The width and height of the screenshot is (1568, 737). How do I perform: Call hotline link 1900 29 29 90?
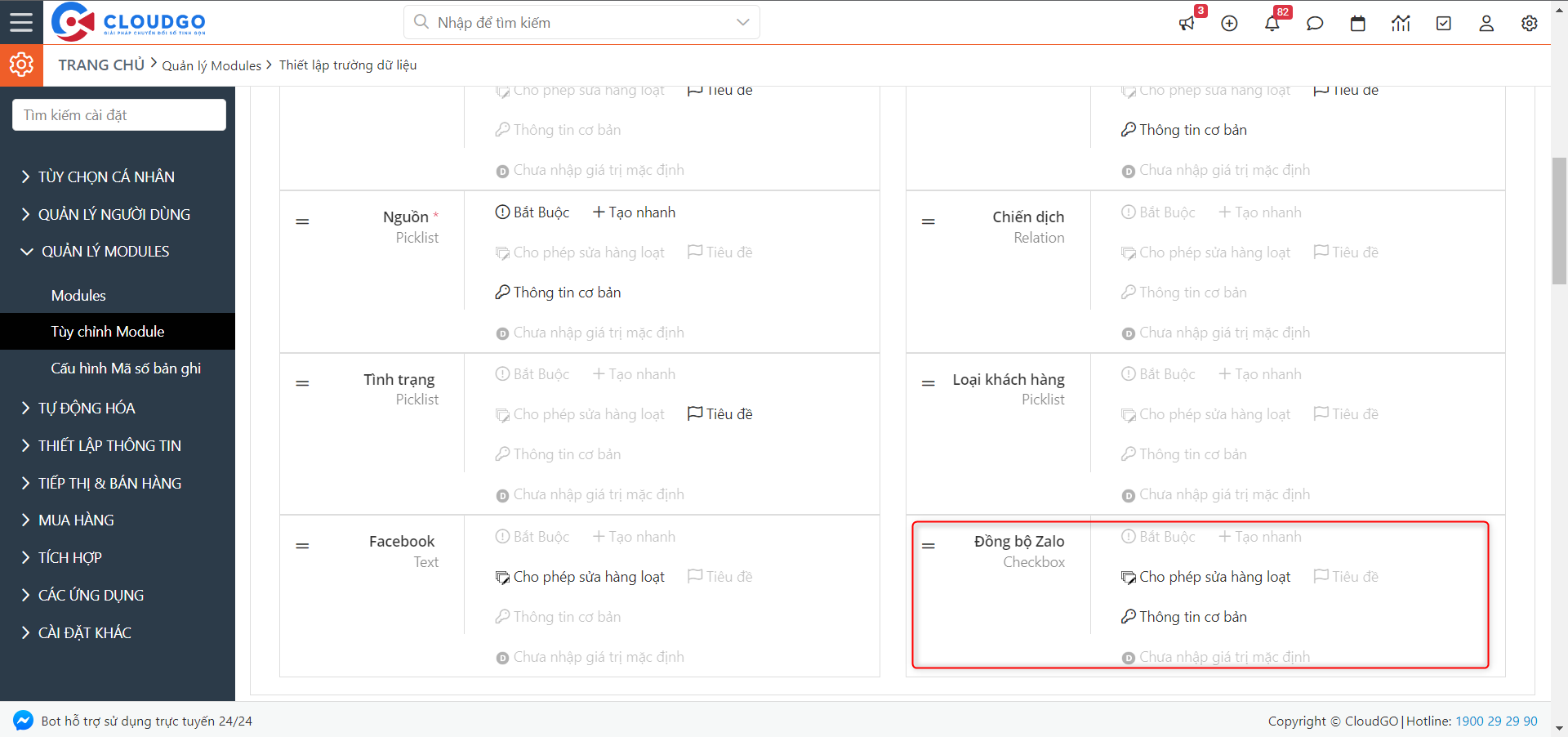(1496, 721)
